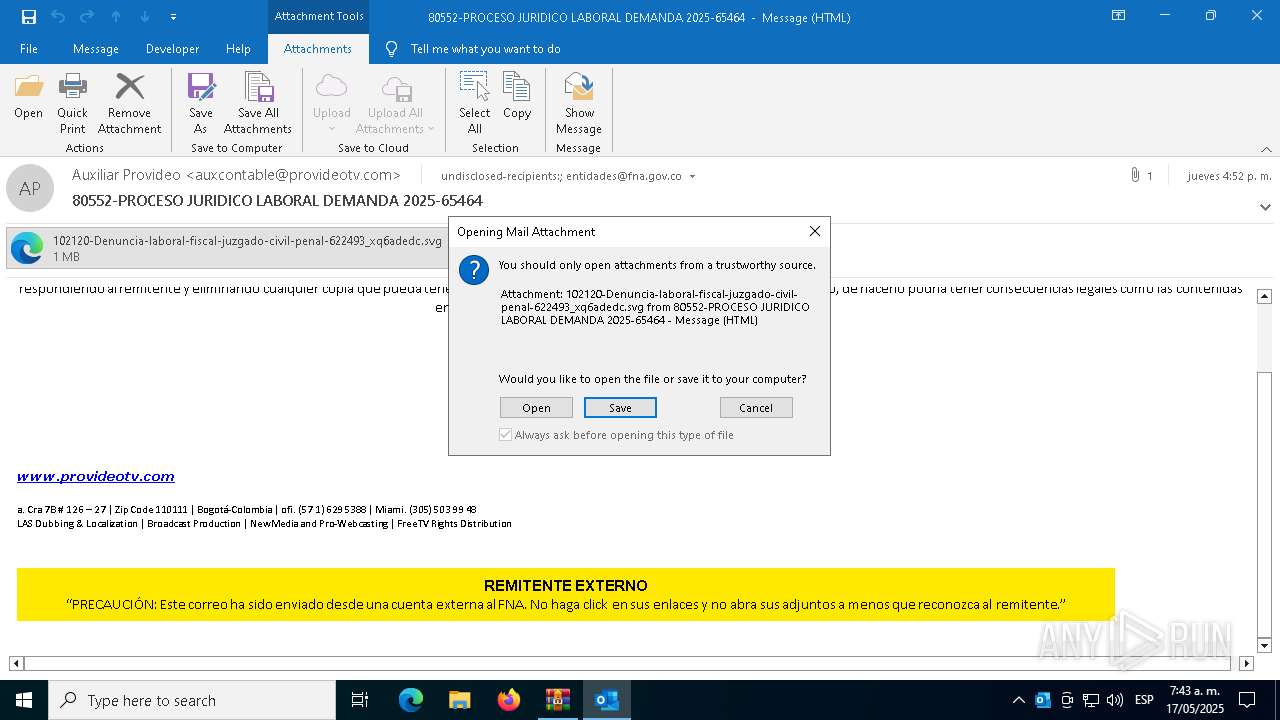The width and height of the screenshot is (1280, 720).
Task: Open the Help tab
Action: point(238,49)
